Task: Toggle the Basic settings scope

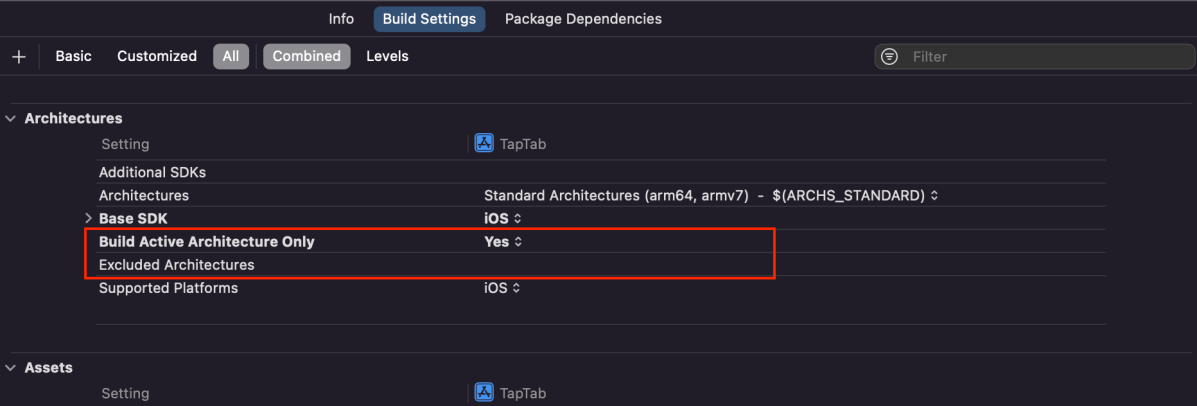Action: point(73,57)
